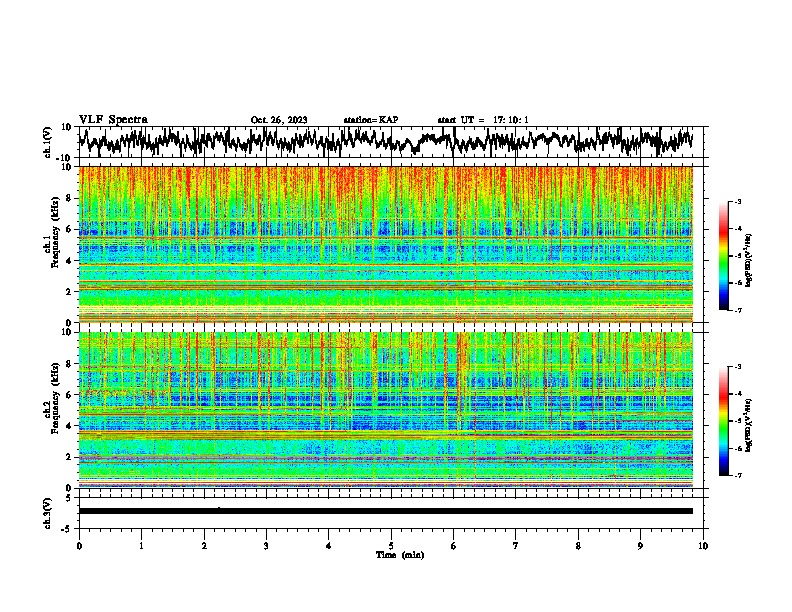Click the ch.1 voltage waveform trace panel
Screen dimensions: 792x612
point(393,142)
